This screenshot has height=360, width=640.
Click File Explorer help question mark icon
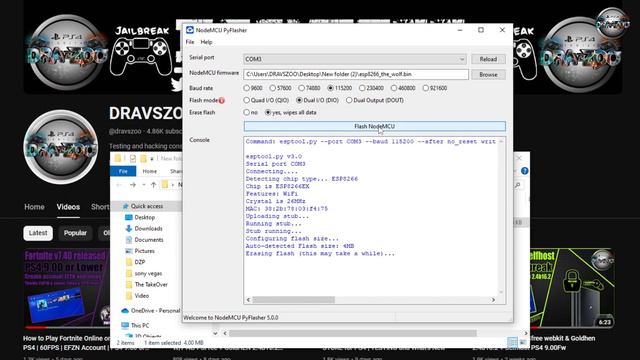524,171
